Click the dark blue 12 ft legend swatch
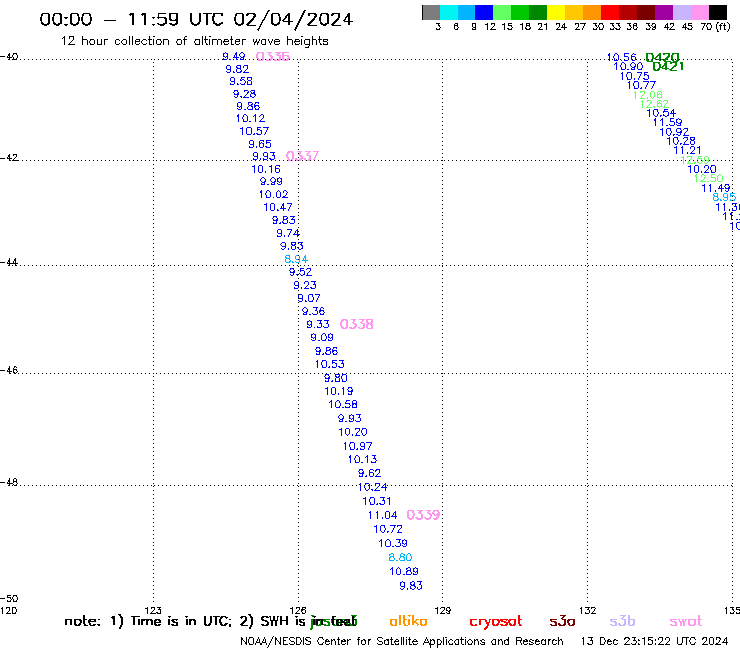Viewport: 740px width, 650px height. 484,12
